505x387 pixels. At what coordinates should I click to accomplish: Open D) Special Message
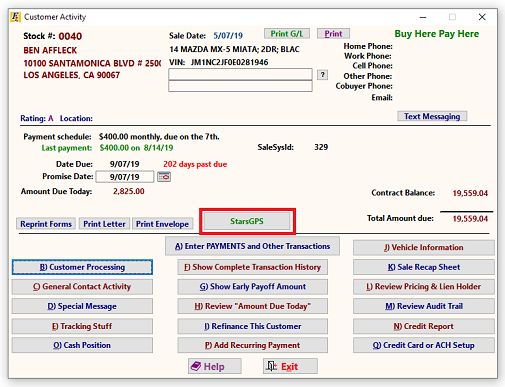click(x=82, y=306)
